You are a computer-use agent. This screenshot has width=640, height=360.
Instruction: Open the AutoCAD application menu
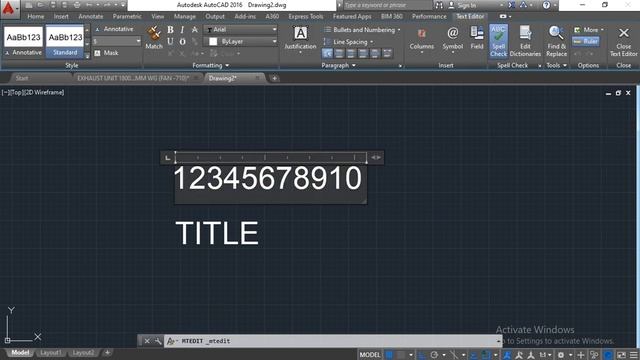click(9, 9)
